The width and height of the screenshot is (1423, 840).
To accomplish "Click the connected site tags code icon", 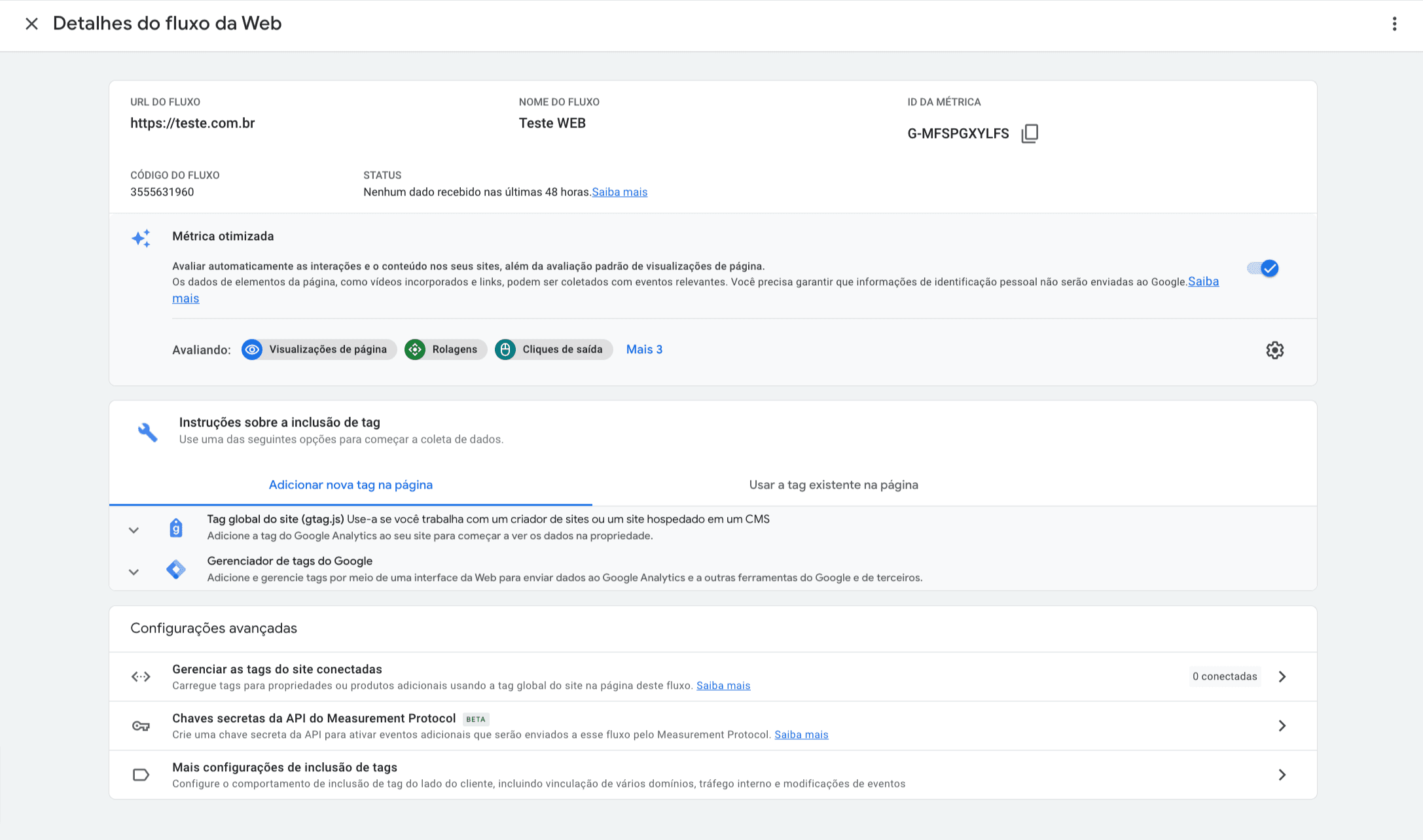I will coord(140,676).
